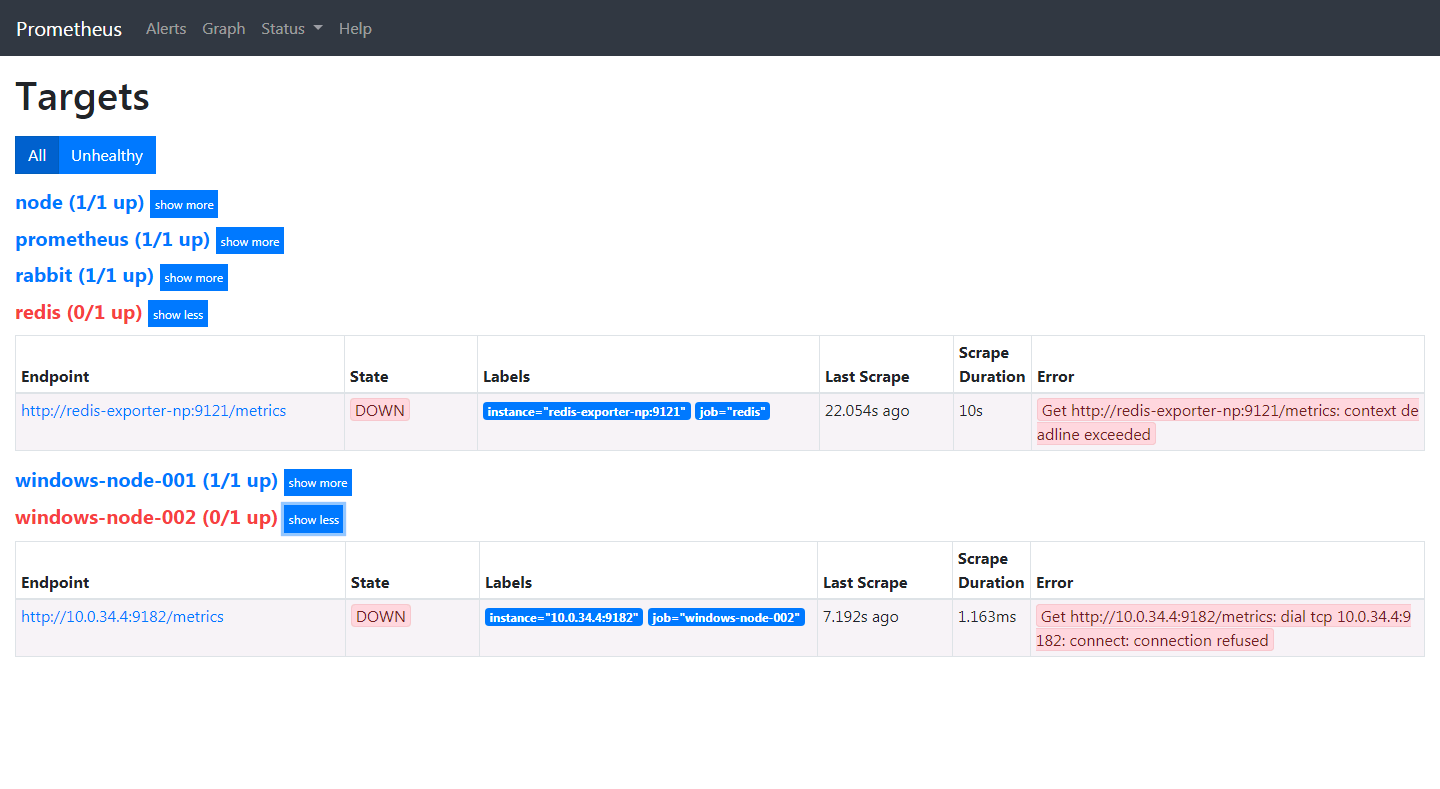Click the connection refused error message

[1224, 628]
